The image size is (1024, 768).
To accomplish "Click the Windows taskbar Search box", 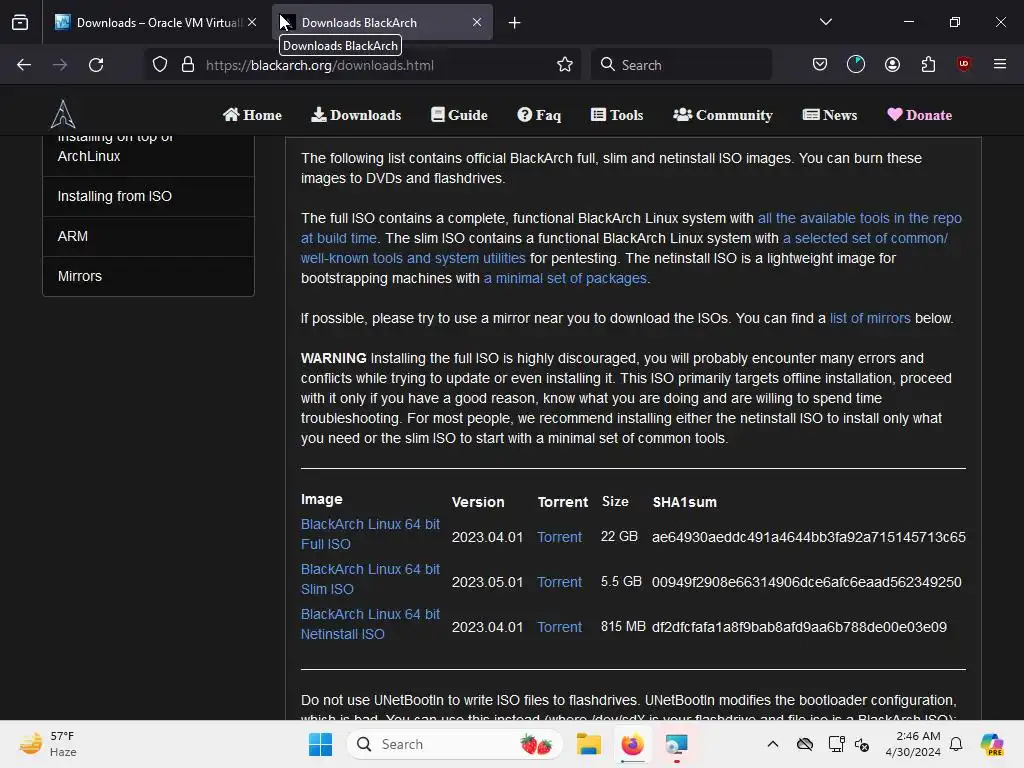I will [455, 744].
